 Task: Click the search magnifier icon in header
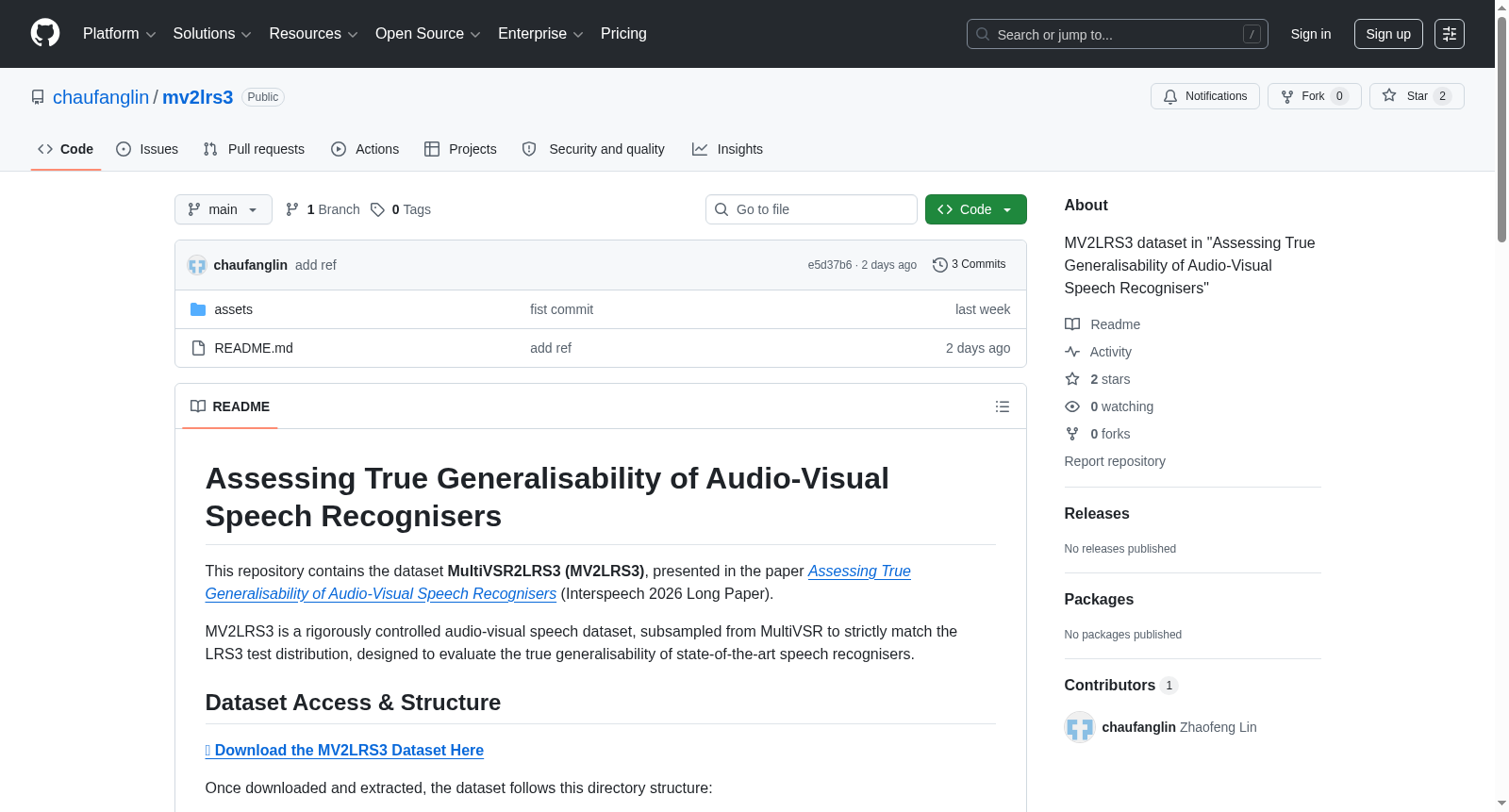(x=983, y=34)
